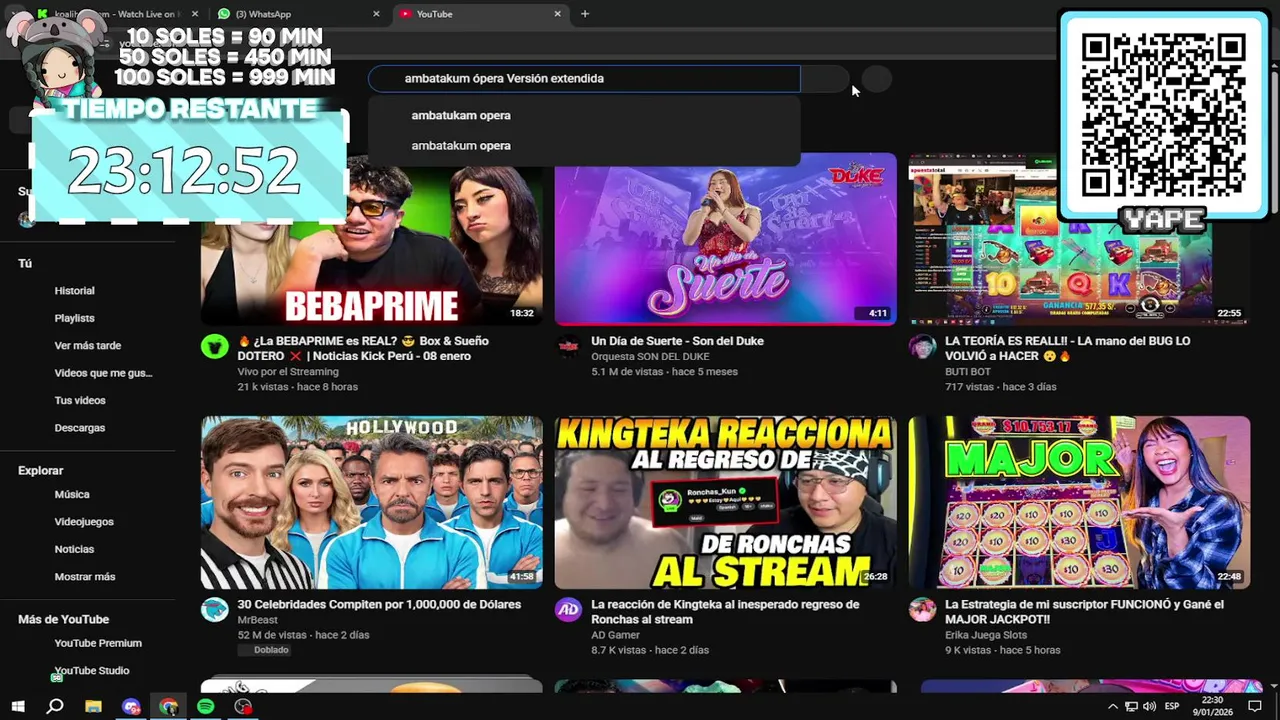Close the YouTube tab
Viewport: 1280px width, 720px height.
[557, 14]
